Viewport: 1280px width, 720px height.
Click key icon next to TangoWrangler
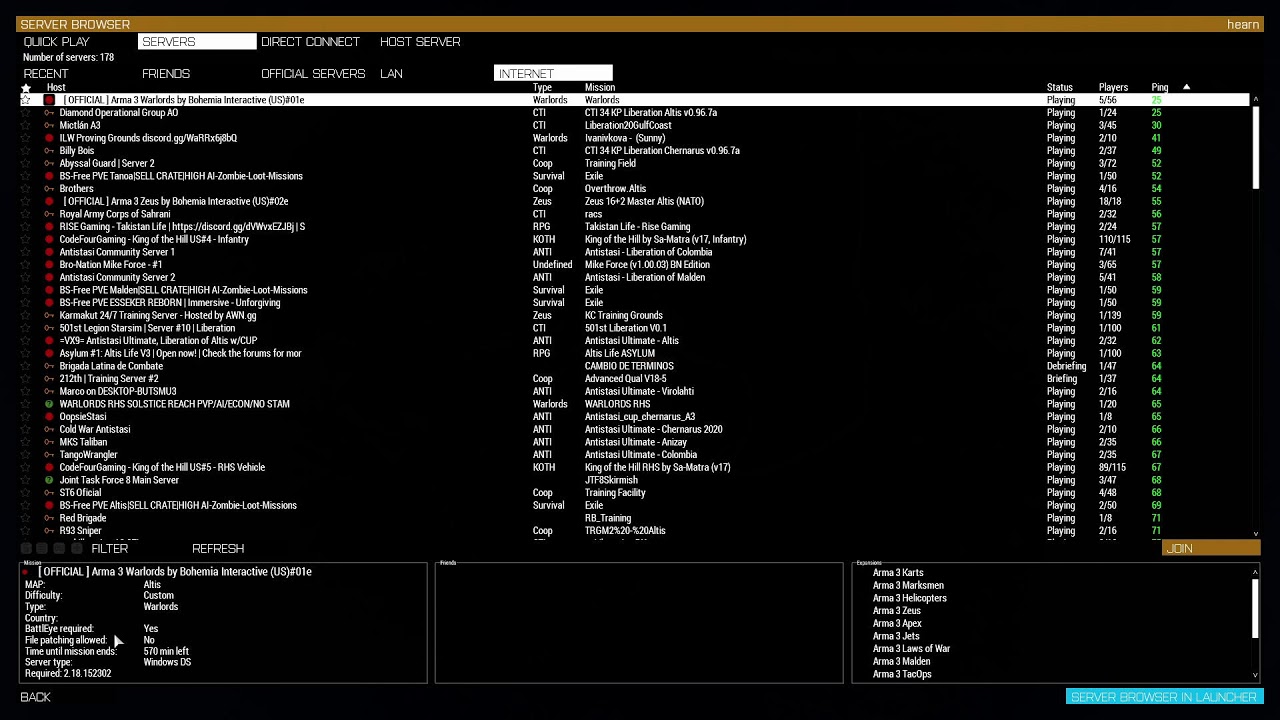[49, 455]
